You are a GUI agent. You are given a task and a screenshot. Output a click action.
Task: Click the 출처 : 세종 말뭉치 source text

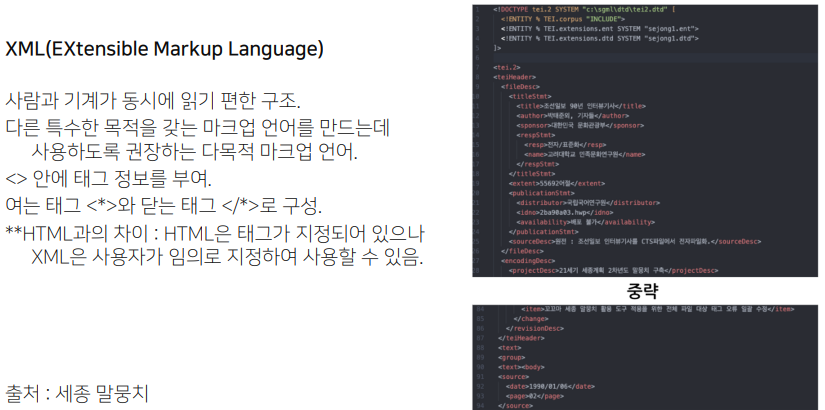[x=77, y=392]
